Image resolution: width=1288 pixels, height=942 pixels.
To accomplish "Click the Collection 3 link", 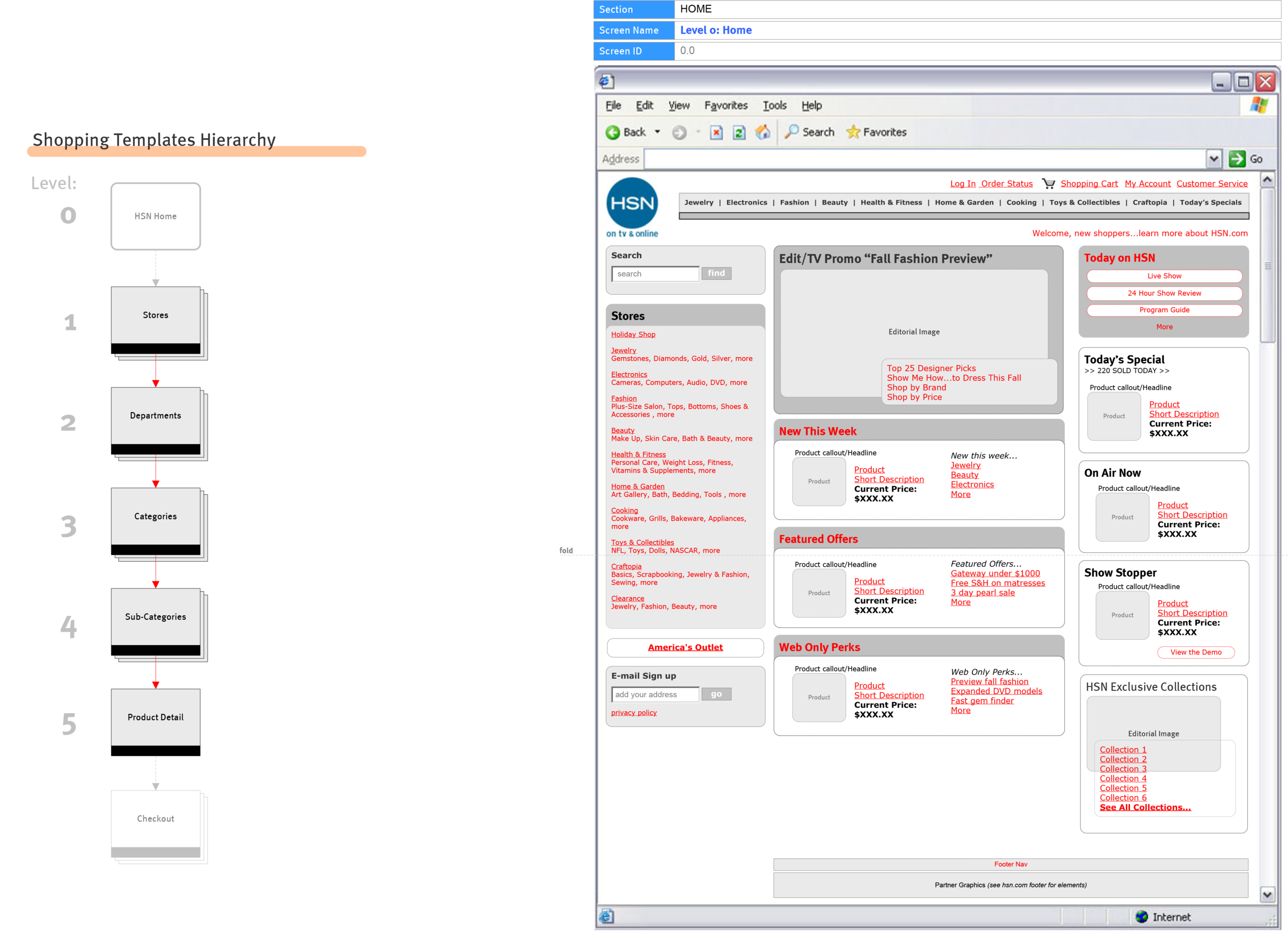I will tap(1123, 769).
